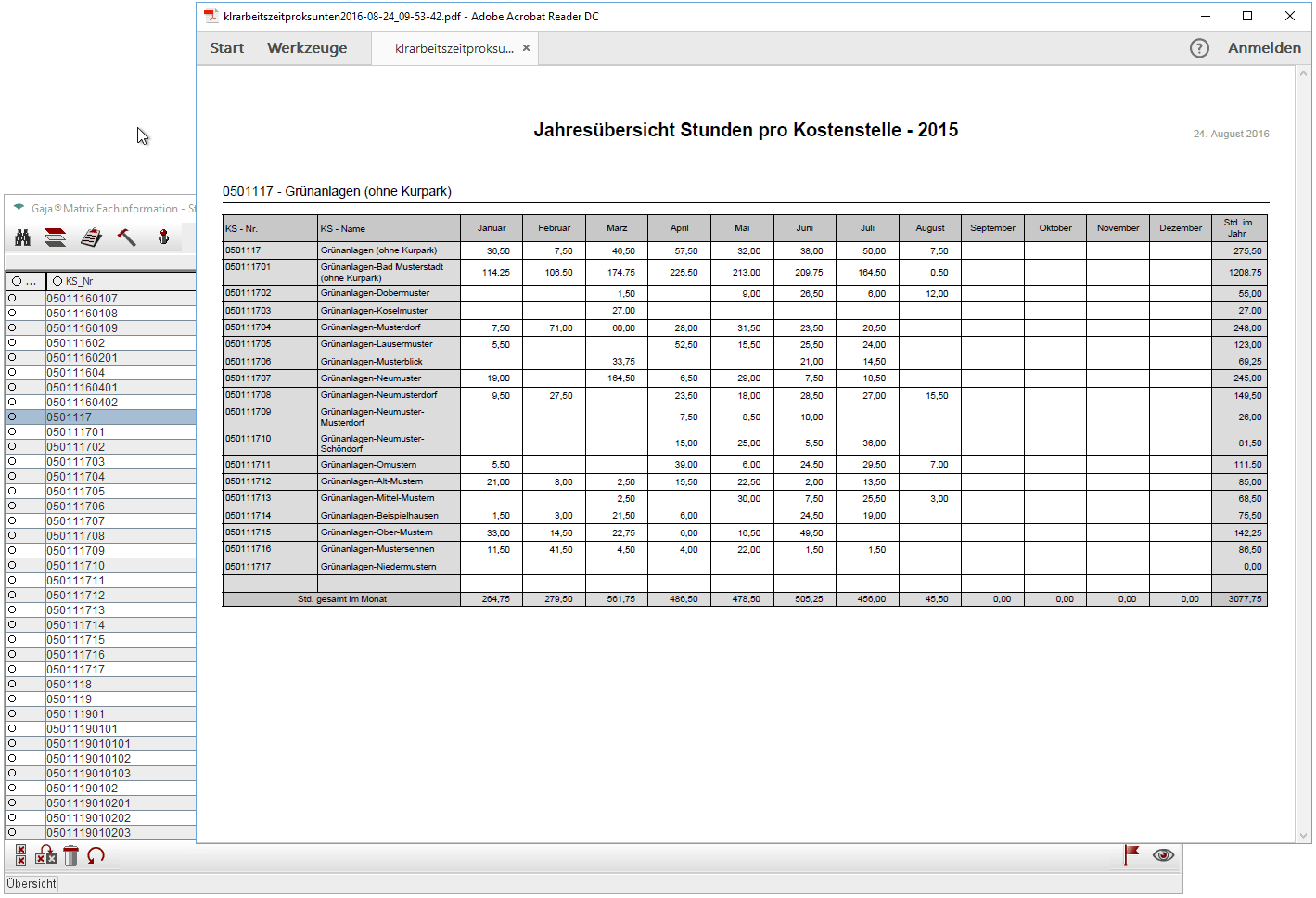Click the red flag icon

[1131, 854]
